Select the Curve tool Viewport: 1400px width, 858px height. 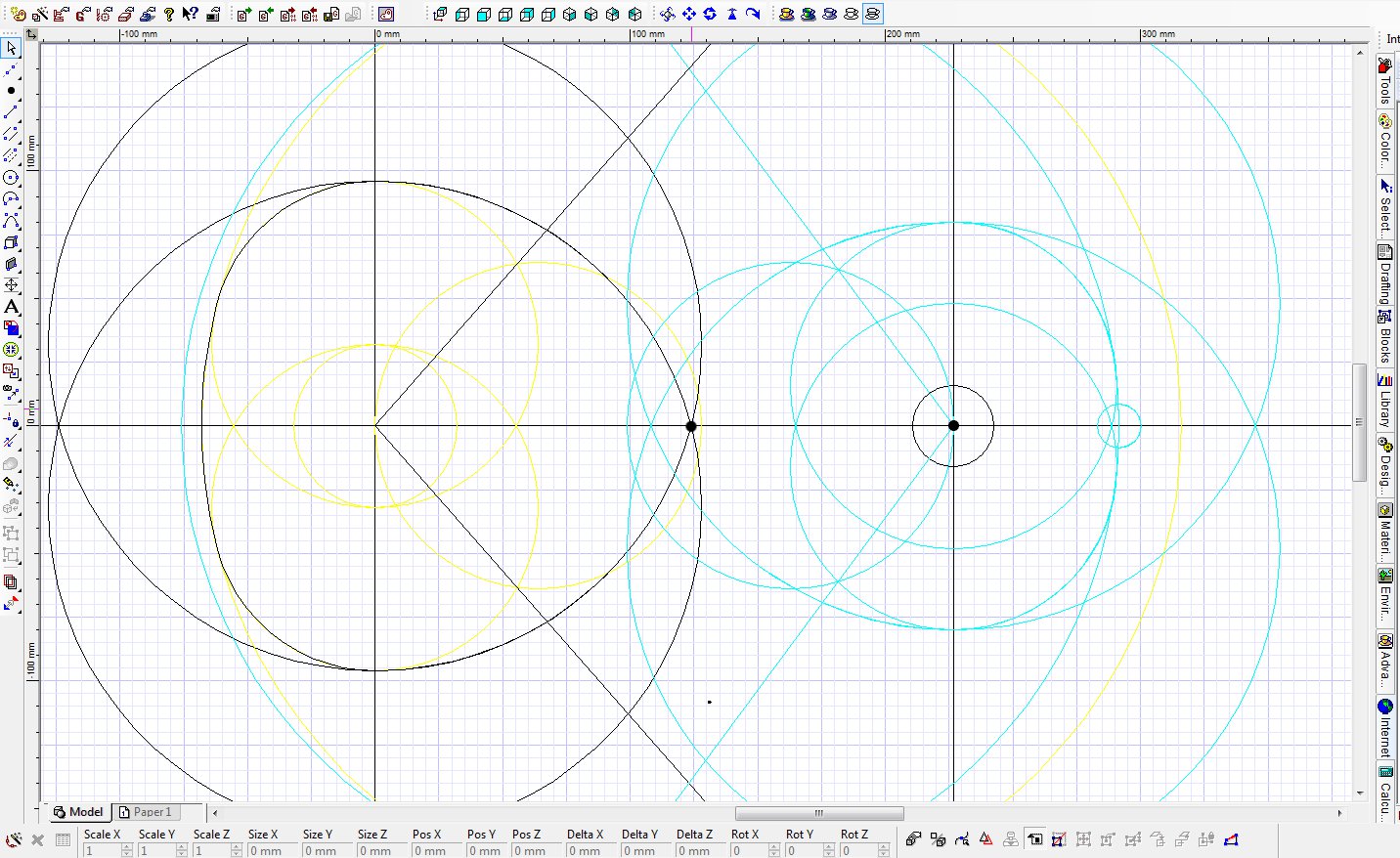coord(11,221)
